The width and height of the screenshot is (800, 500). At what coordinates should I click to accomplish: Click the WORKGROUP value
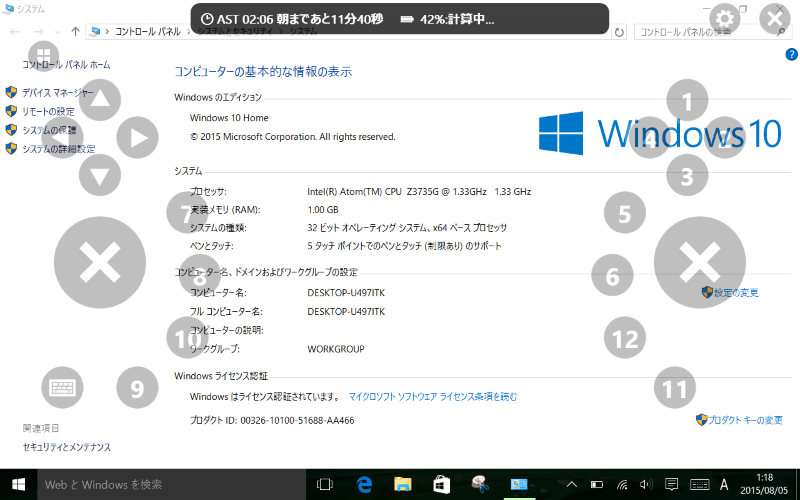336,349
